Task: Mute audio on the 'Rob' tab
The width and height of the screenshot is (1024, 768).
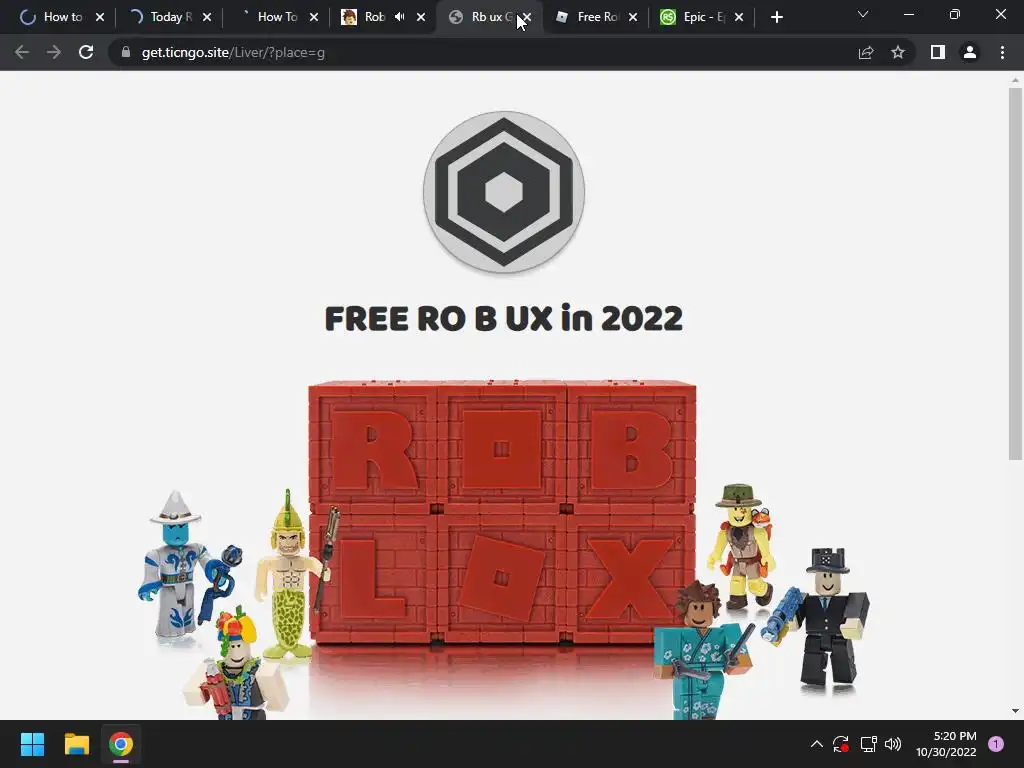Action: pyautogui.click(x=400, y=17)
